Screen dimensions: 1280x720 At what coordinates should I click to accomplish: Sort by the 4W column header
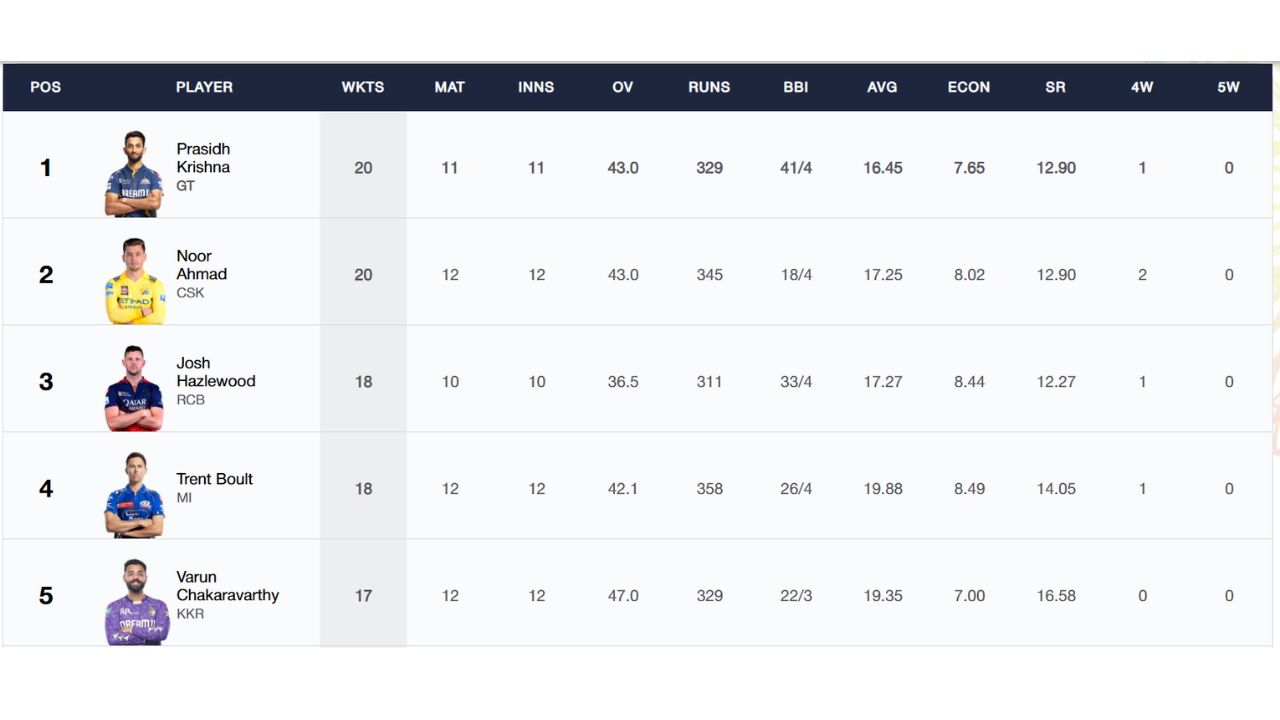coord(1142,87)
